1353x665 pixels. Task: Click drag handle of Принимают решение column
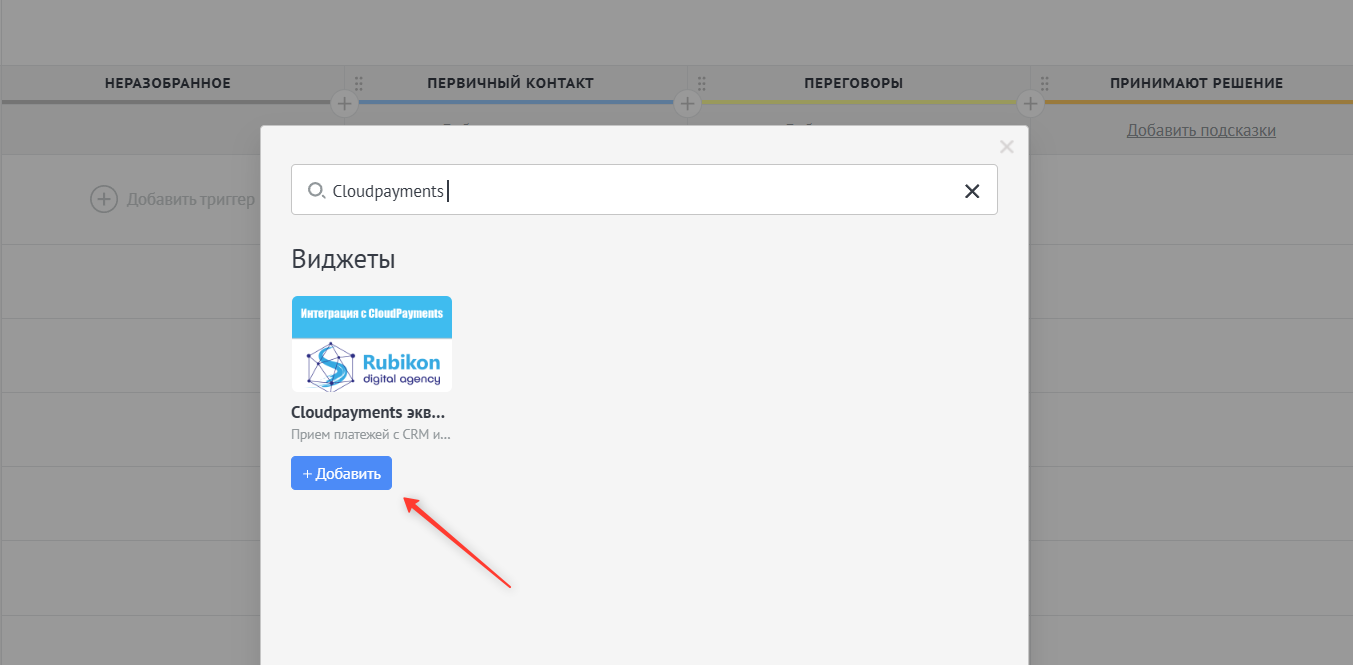point(1045,83)
